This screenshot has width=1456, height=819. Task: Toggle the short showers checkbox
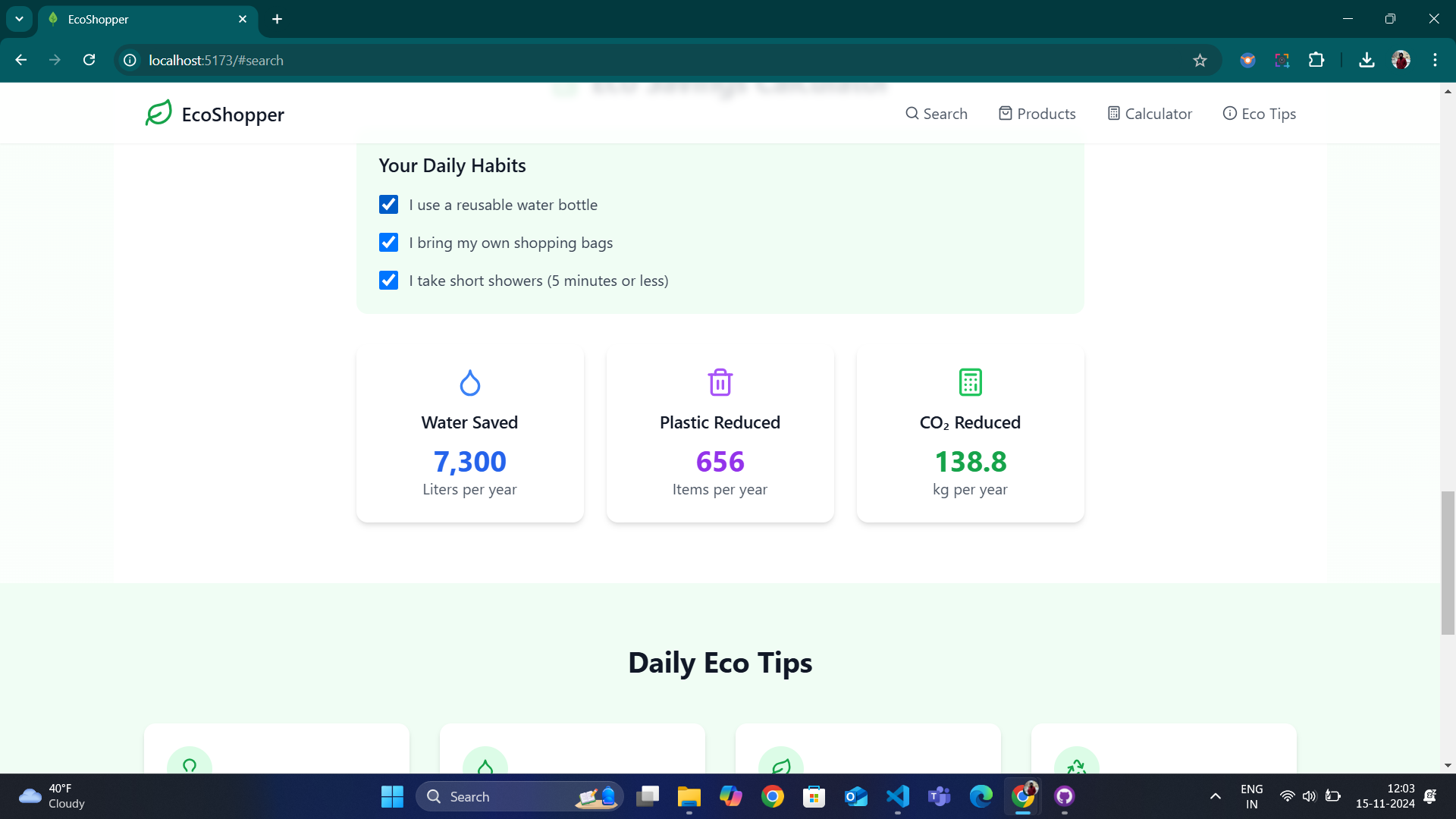tap(388, 281)
